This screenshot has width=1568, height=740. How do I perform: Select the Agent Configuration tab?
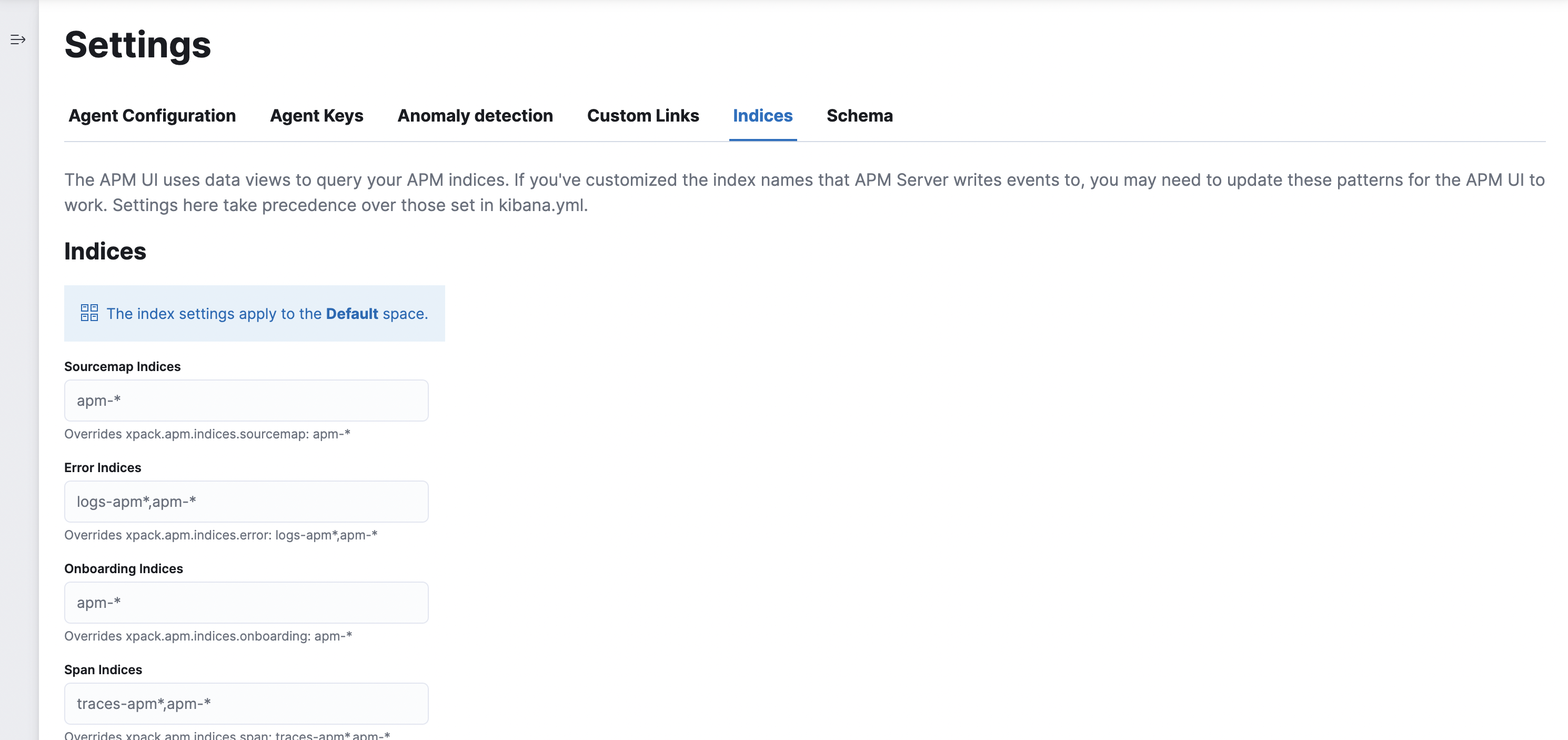[x=152, y=115]
